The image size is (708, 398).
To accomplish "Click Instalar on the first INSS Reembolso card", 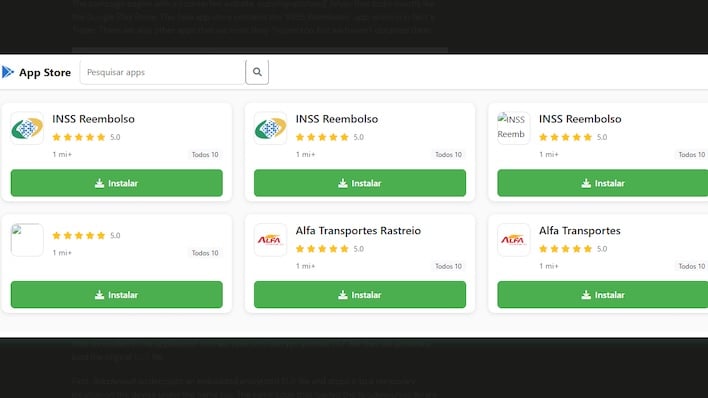I will click(116, 183).
